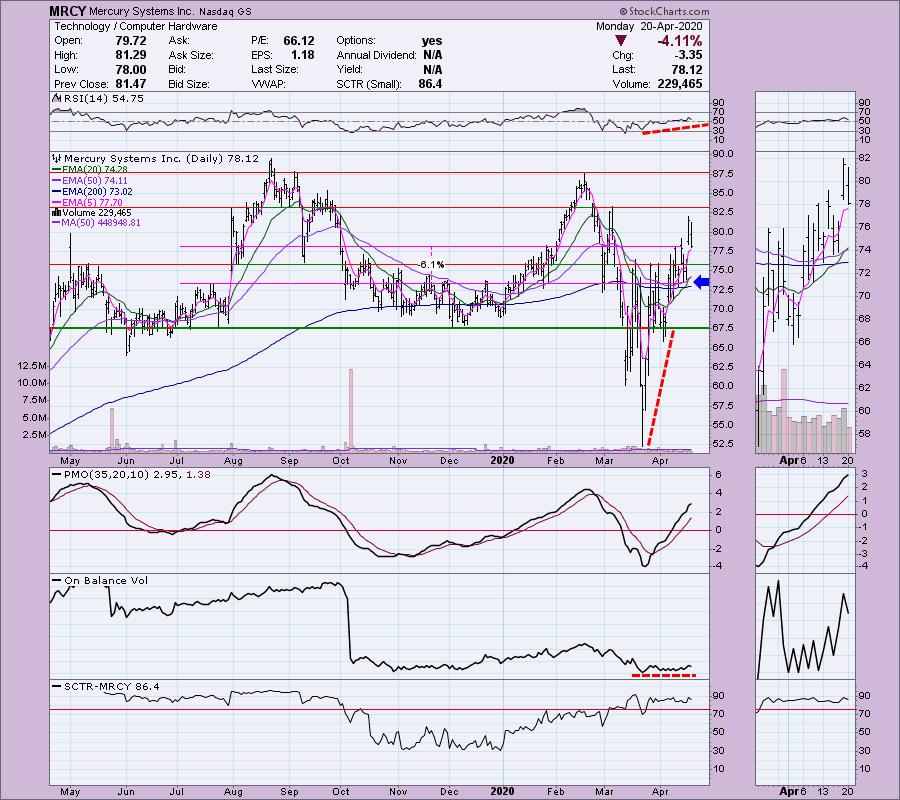
Task: Click the 2020 label on price chart axis
Action: (503, 460)
